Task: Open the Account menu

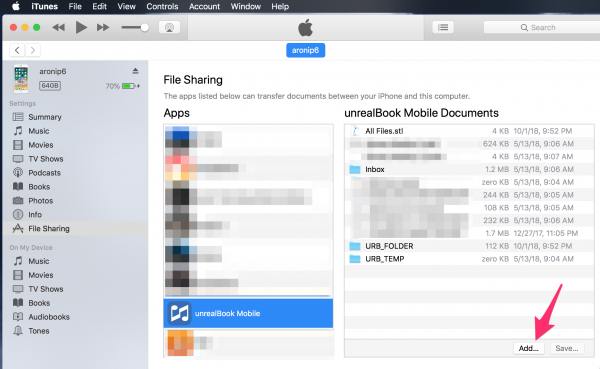Action: click(204, 7)
